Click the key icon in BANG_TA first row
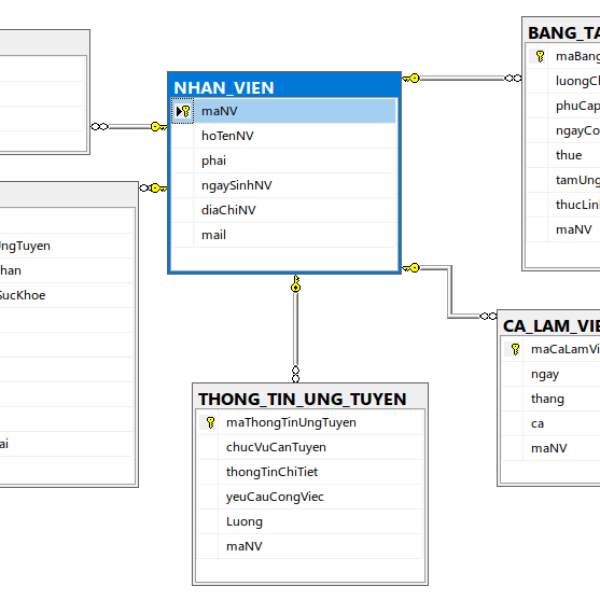 point(540,56)
